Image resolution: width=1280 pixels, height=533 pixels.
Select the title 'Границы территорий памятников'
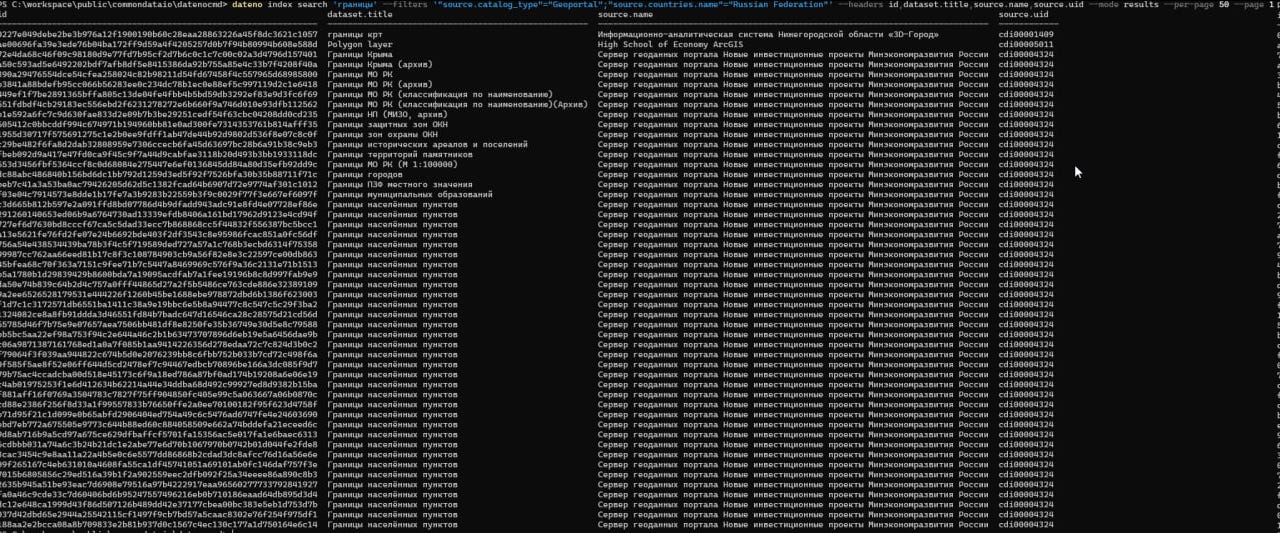click(399, 155)
